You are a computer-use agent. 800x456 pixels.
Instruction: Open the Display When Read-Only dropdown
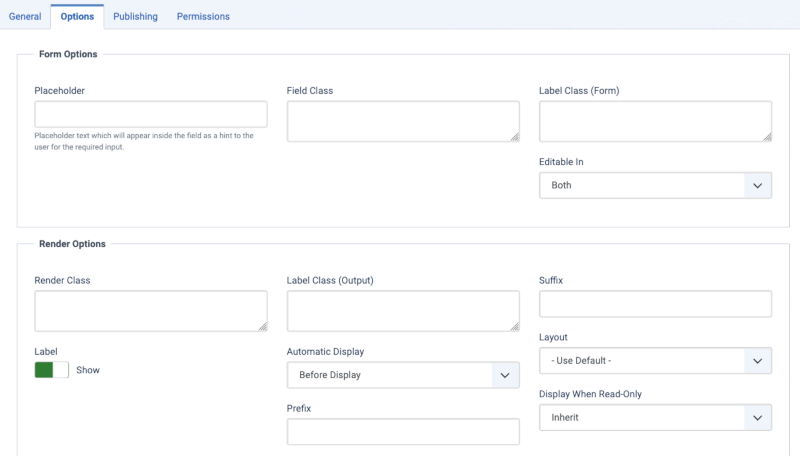(655, 417)
